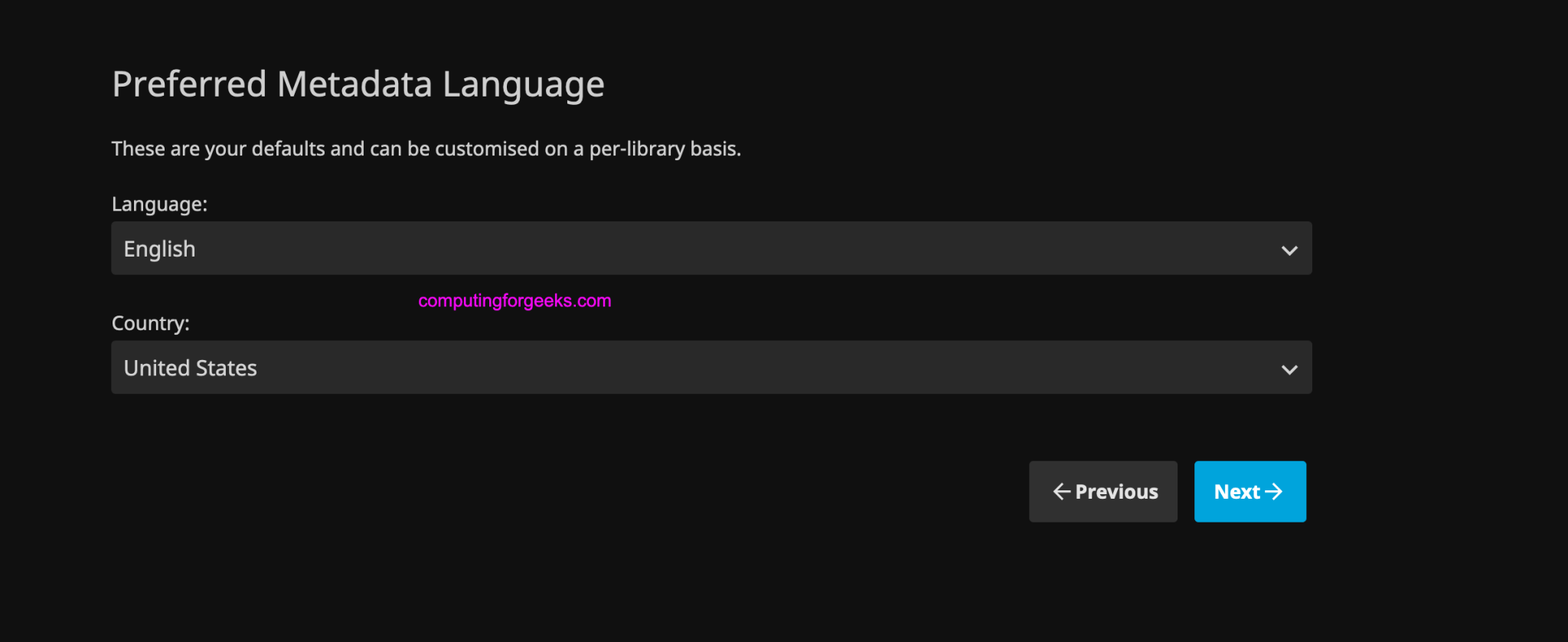Screen dimensions: 1568x642
Task: Click the left arrow icon in Previous button
Action: pyautogui.click(x=1061, y=492)
